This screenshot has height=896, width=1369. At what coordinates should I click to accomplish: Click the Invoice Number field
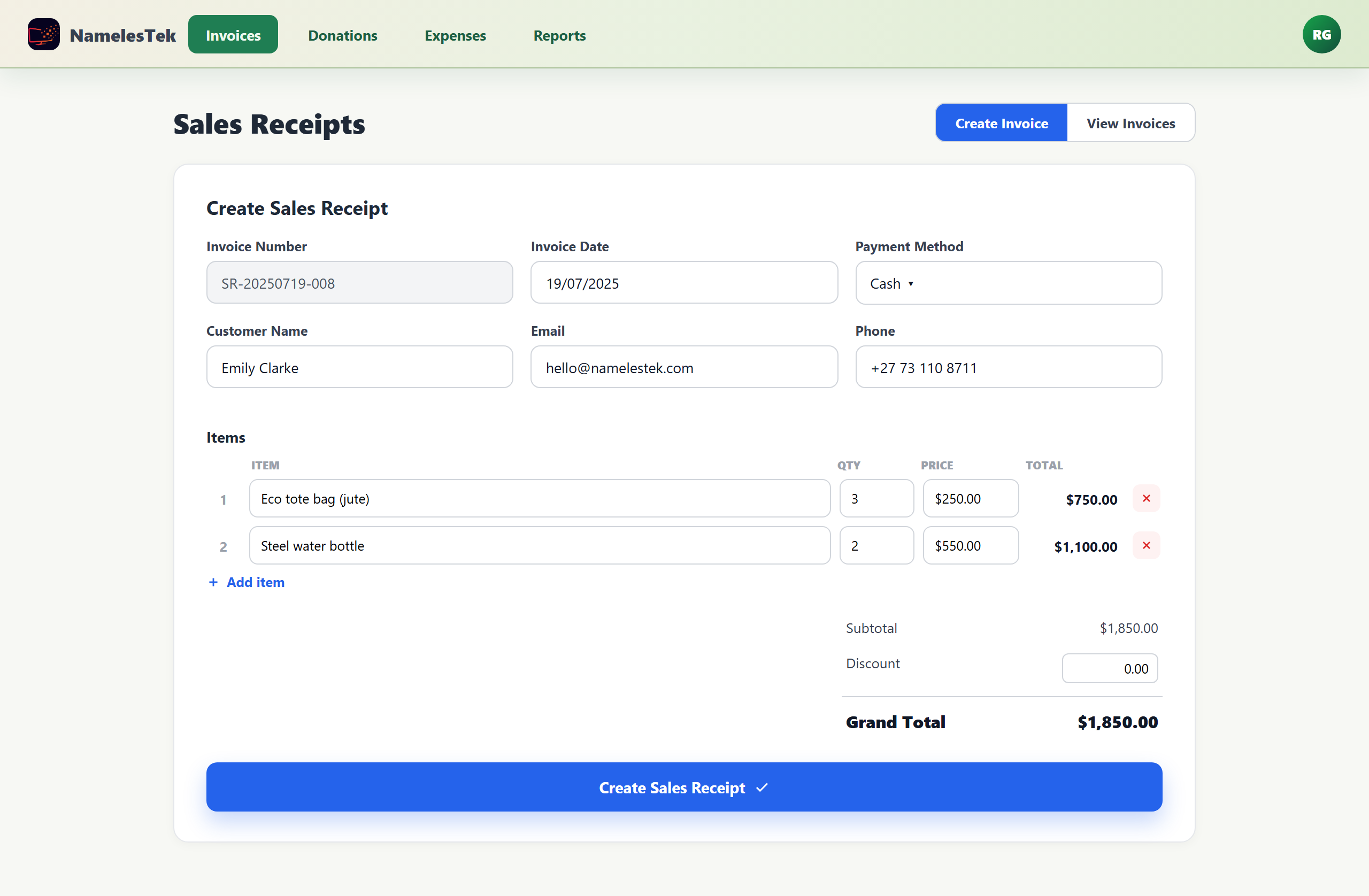pos(359,283)
